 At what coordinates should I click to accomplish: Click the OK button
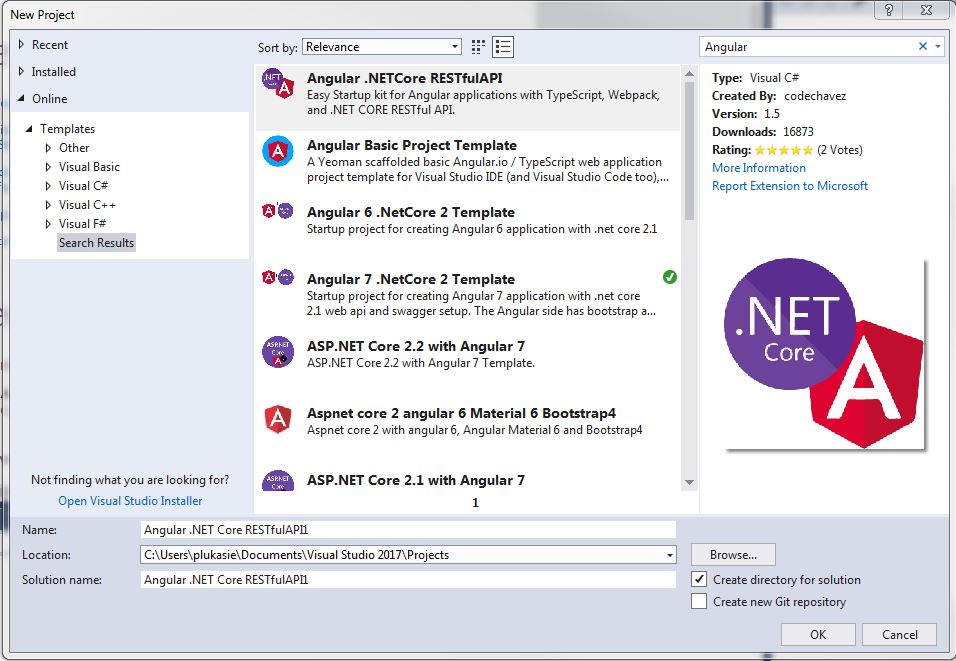818,635
